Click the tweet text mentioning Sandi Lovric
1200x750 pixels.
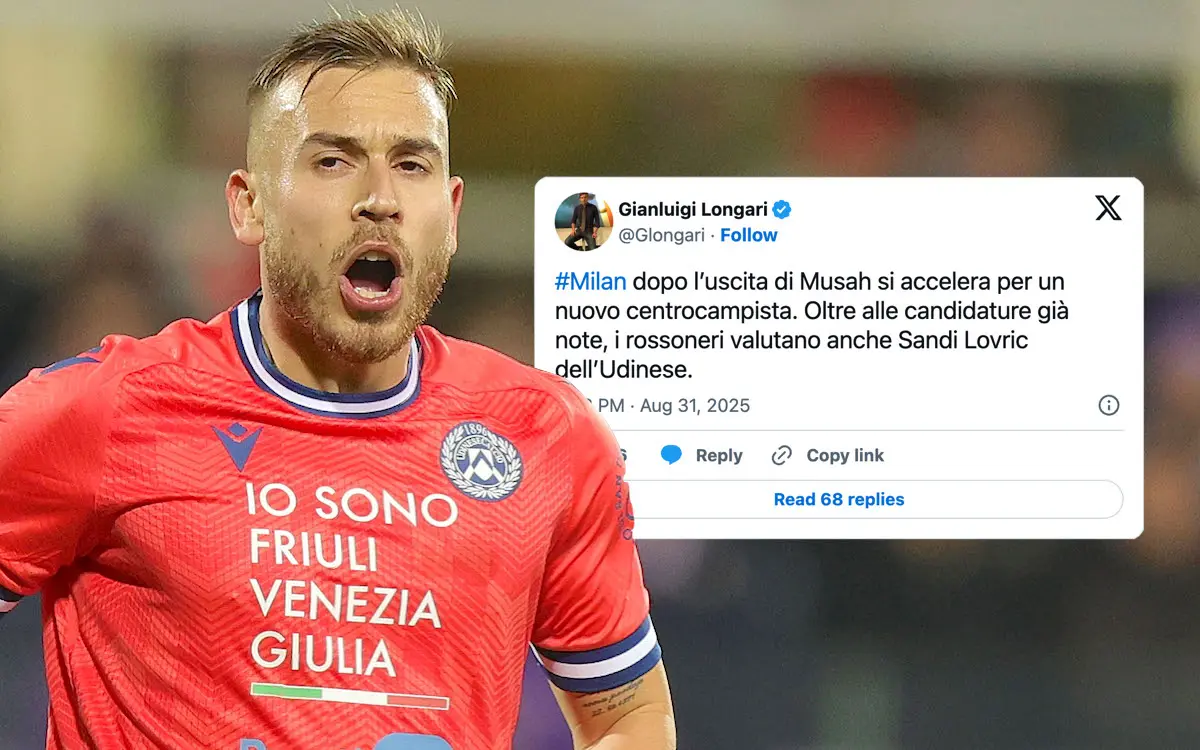[811, 325]
